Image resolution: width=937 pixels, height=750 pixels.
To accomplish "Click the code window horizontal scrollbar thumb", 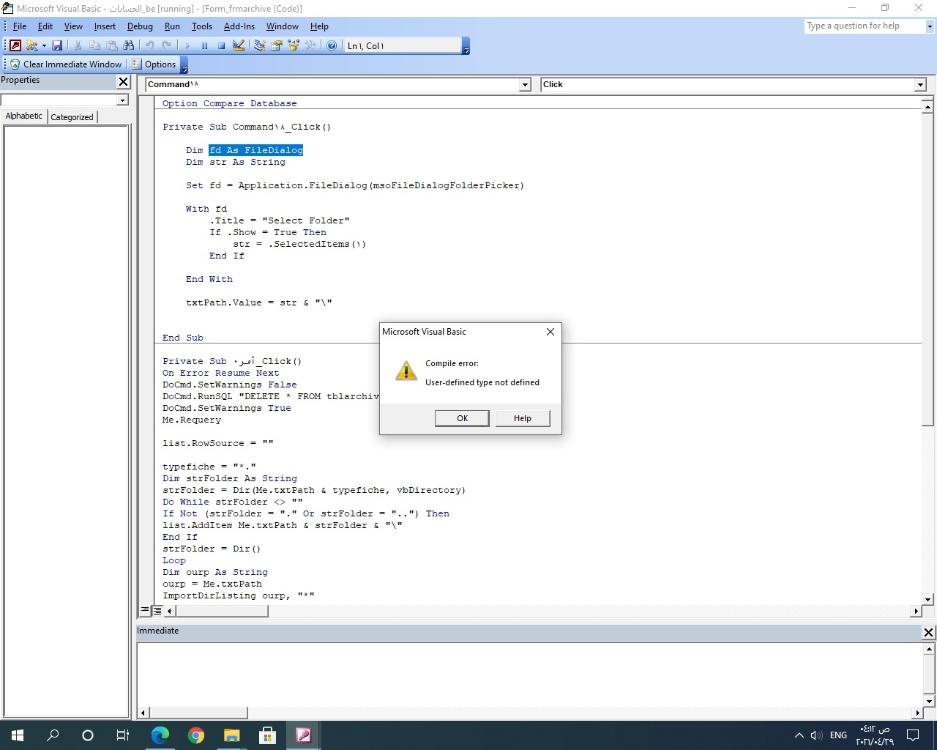I will point(222,611).
